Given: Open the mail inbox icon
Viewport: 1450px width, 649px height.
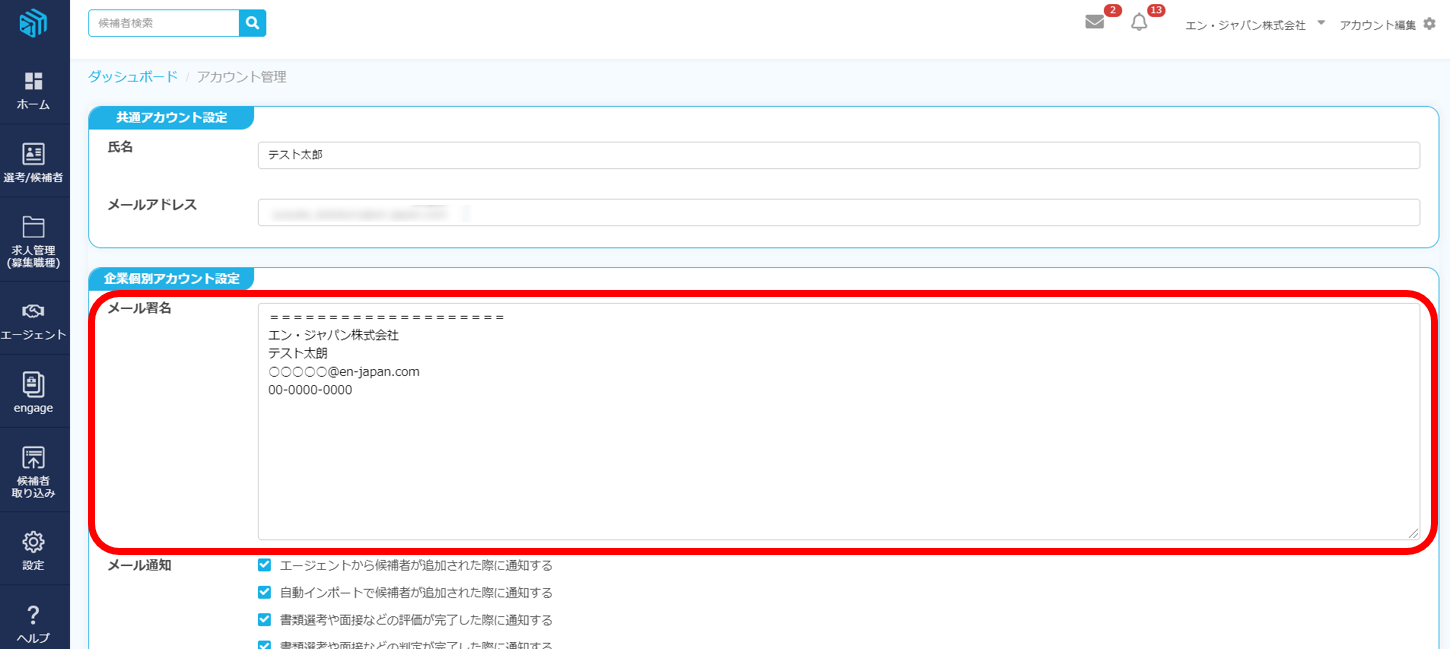Looking at the screenshot, I should (x=1095, y=23).
